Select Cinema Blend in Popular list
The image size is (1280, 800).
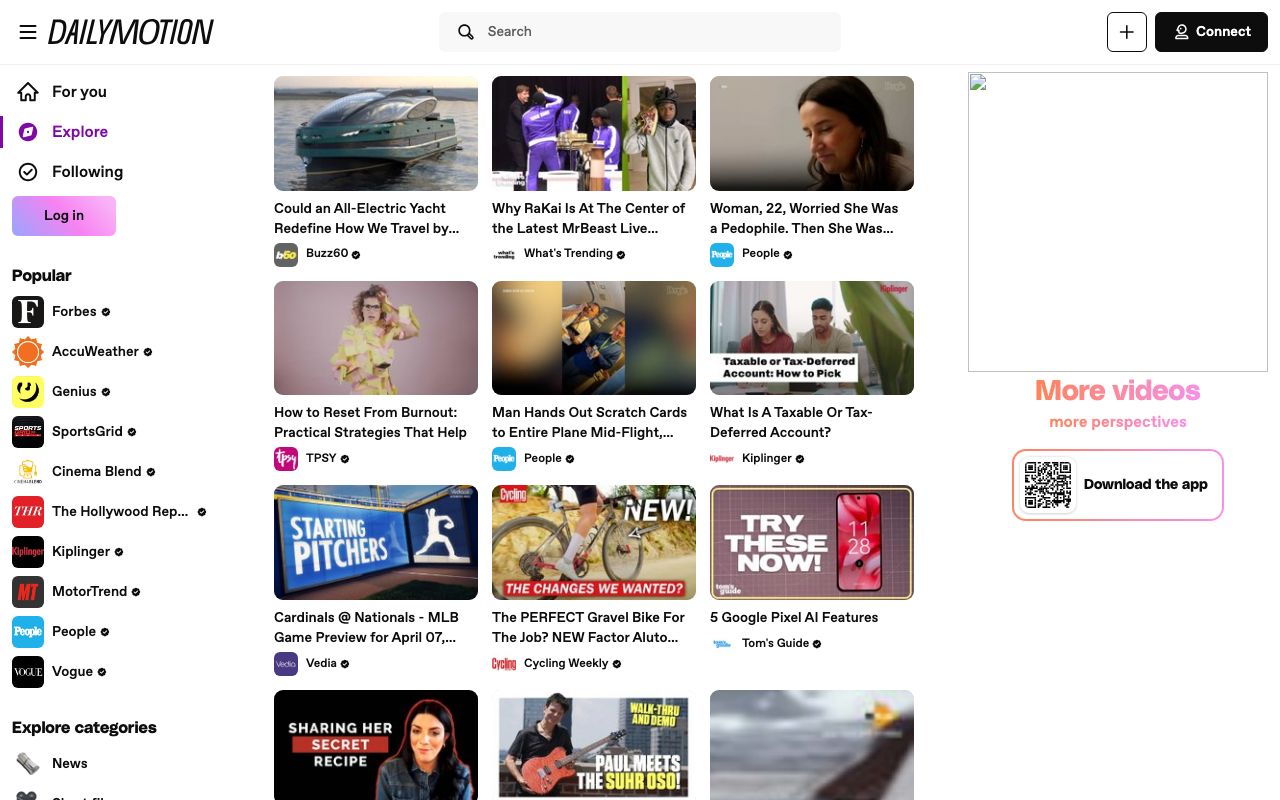pyautogui.click(x=97, y=472)
